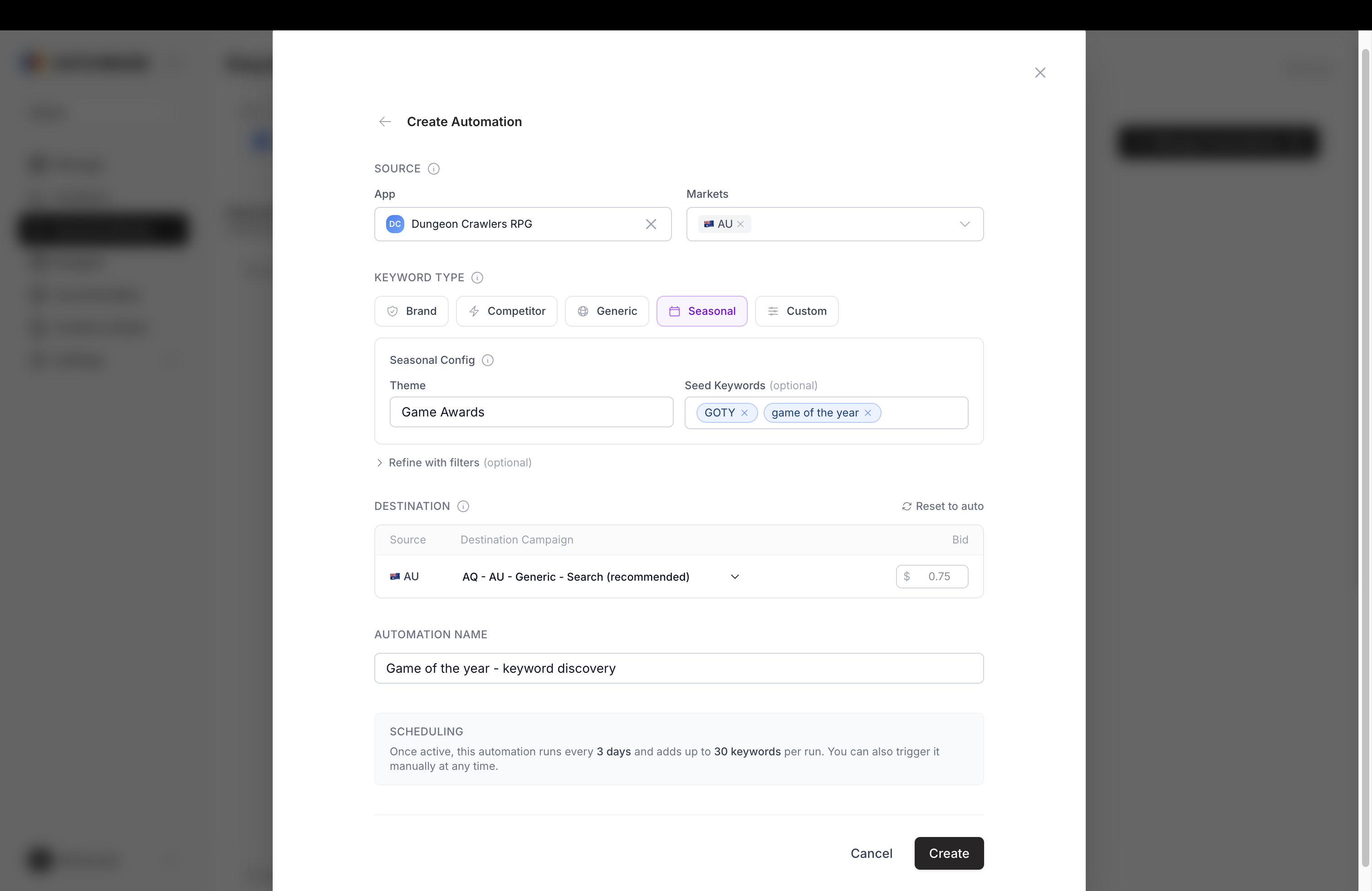Clear the Dungeon Crawlers RPG app selection
This screenshot has width=1372, height=891.
[x=651, y=224]
